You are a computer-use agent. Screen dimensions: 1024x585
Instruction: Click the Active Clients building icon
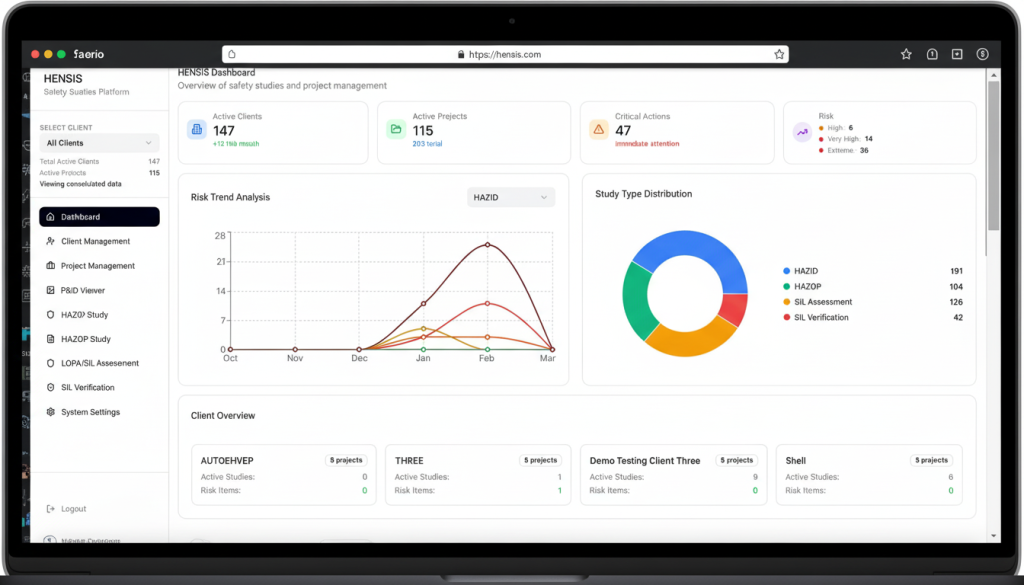tap(197, 129)
